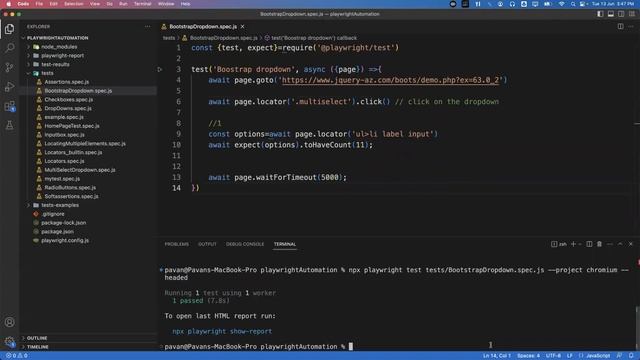The height and width of the screenshot is (360, 640).
Task: Open package.json file
Action: click(57, 232)
